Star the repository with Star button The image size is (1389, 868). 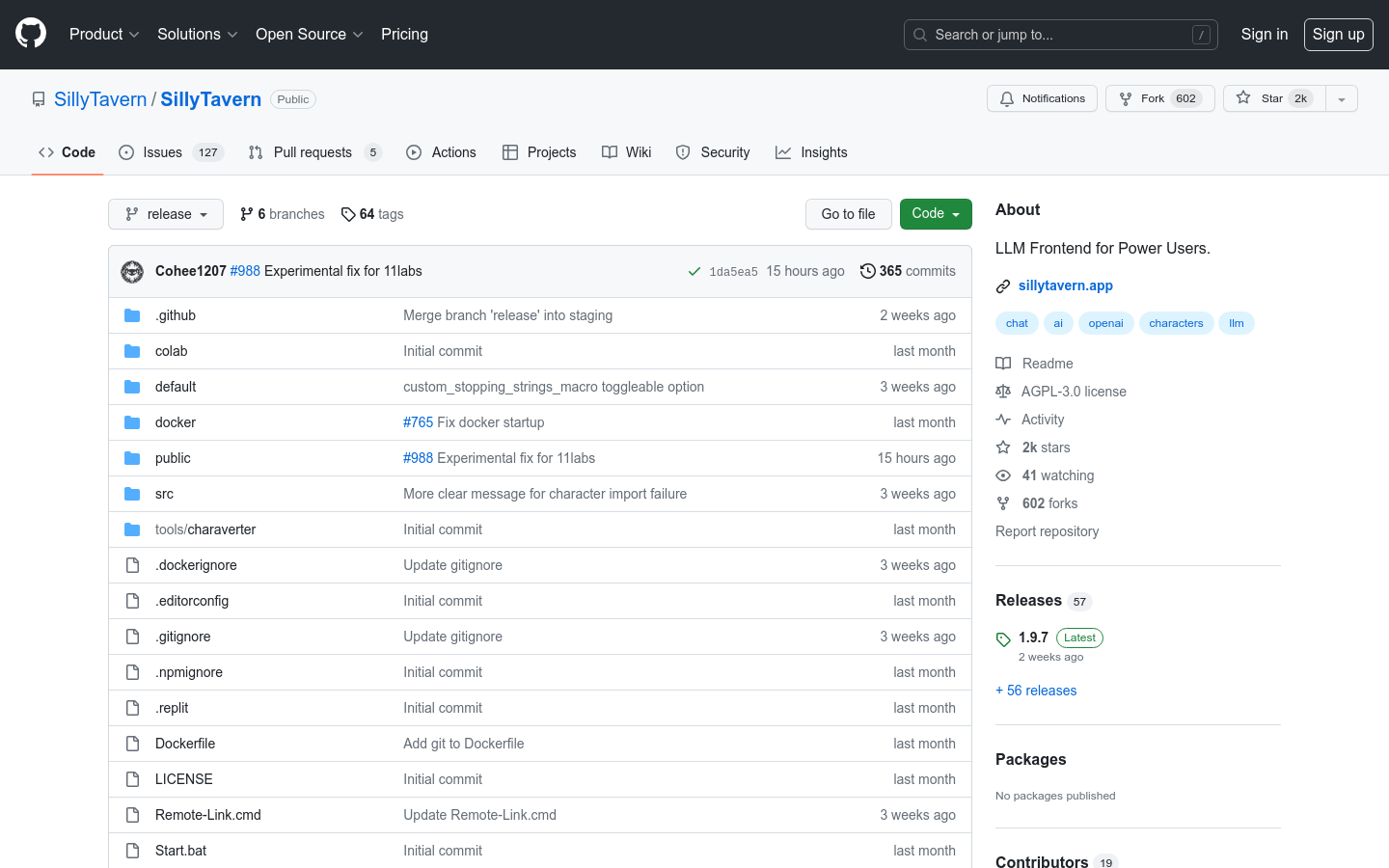(x=1274, y=98)
